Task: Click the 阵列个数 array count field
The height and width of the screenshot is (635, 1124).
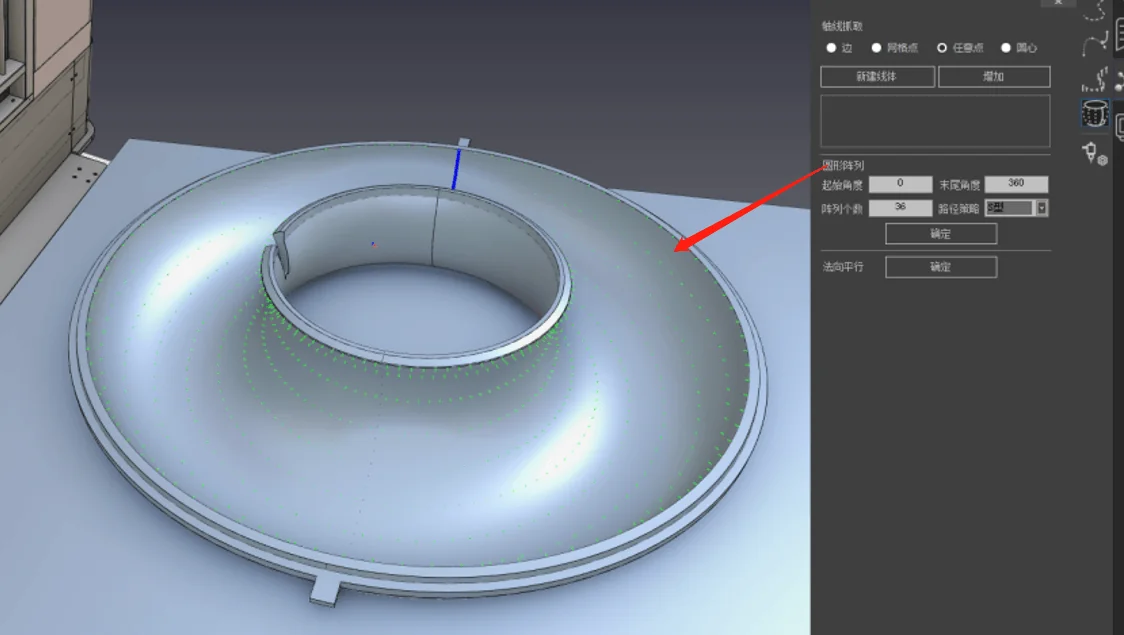Action: (x=900, y=208)
